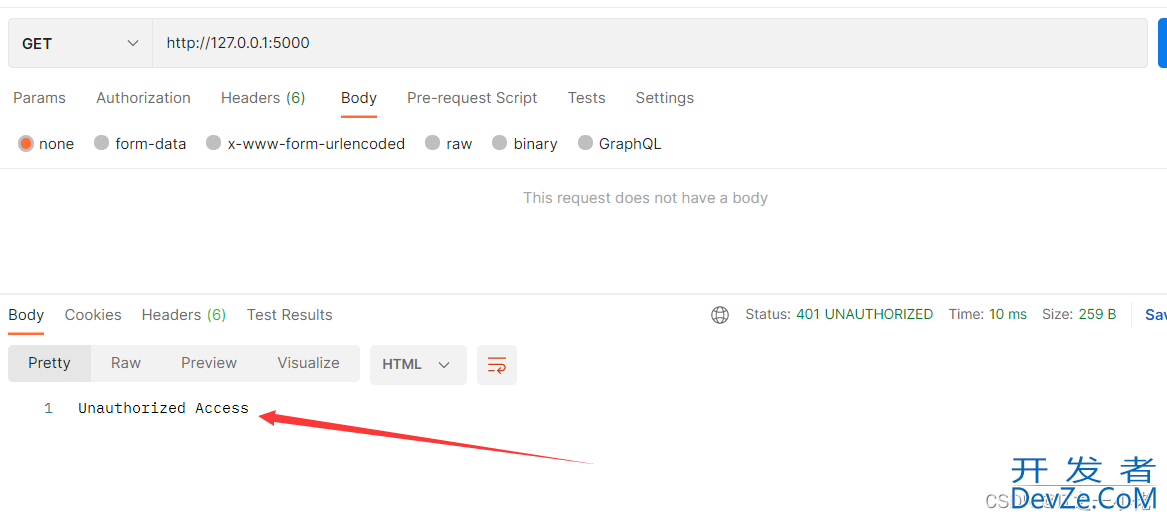Select the form-data radio option
Screen dimensions: 1167x520
pyautogui.click(x=102, y=144)
